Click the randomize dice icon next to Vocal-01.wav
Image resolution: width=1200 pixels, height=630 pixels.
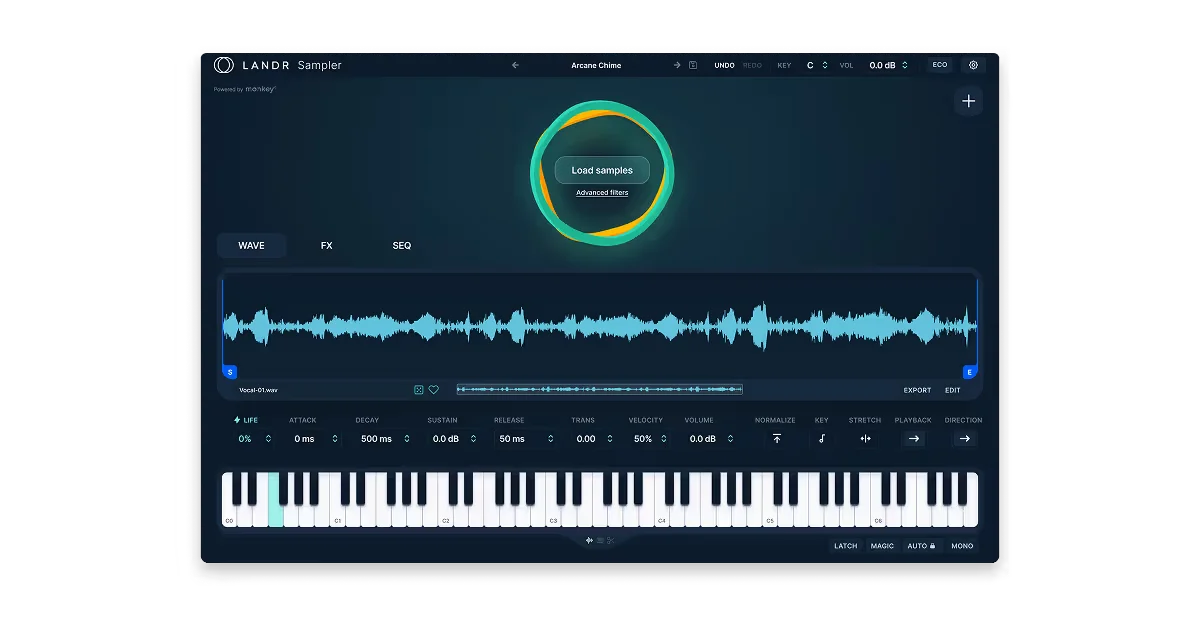[419, 390]
